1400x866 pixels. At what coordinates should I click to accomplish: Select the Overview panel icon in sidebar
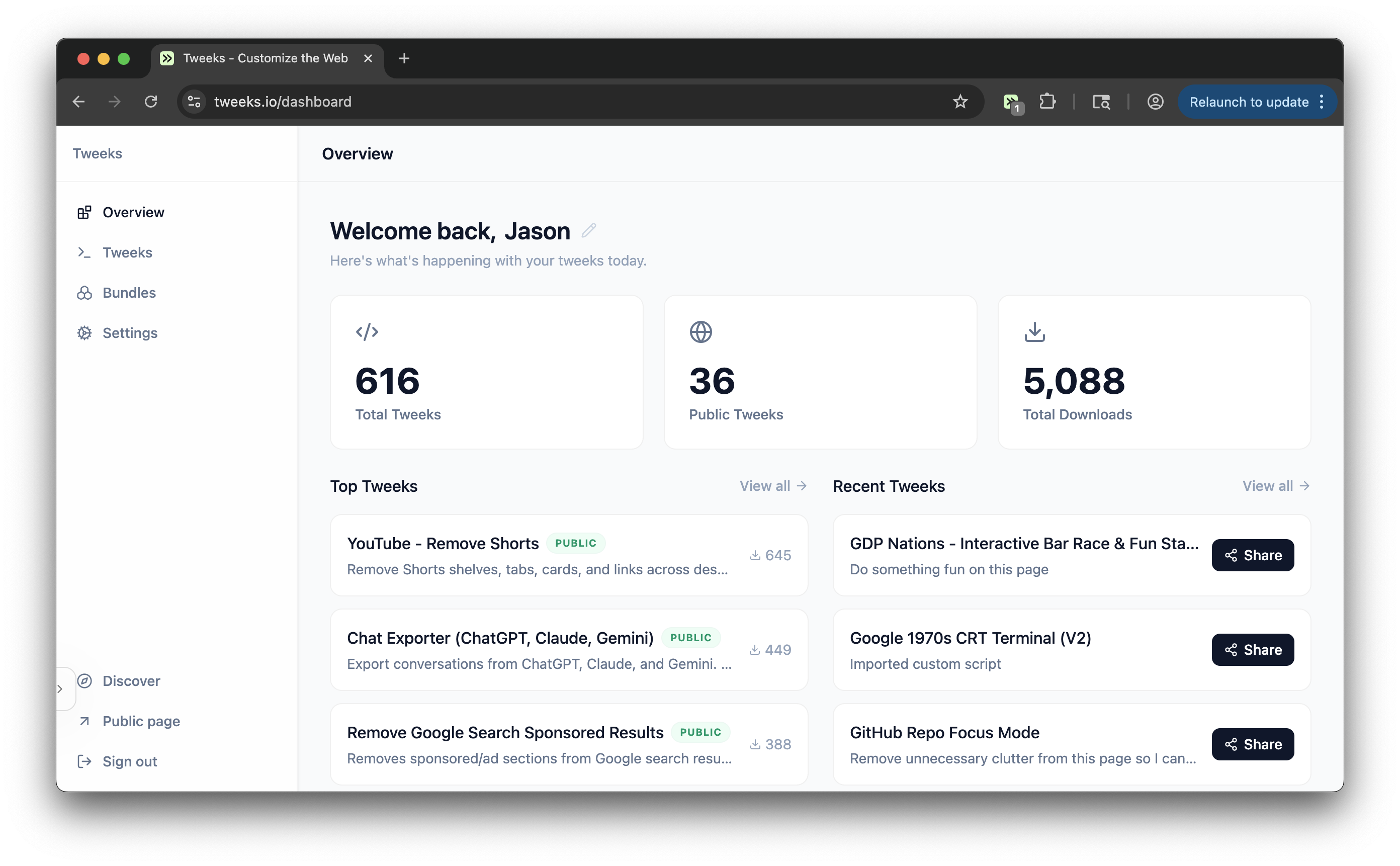coord(85,212)
